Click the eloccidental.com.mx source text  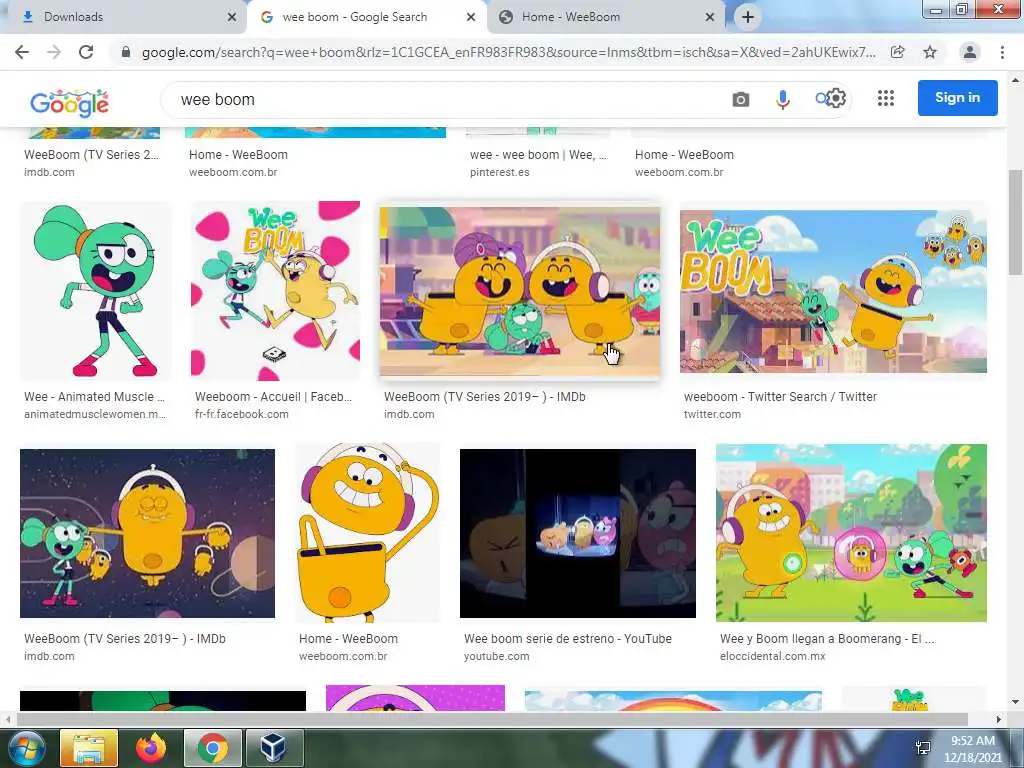pos(773,656)
